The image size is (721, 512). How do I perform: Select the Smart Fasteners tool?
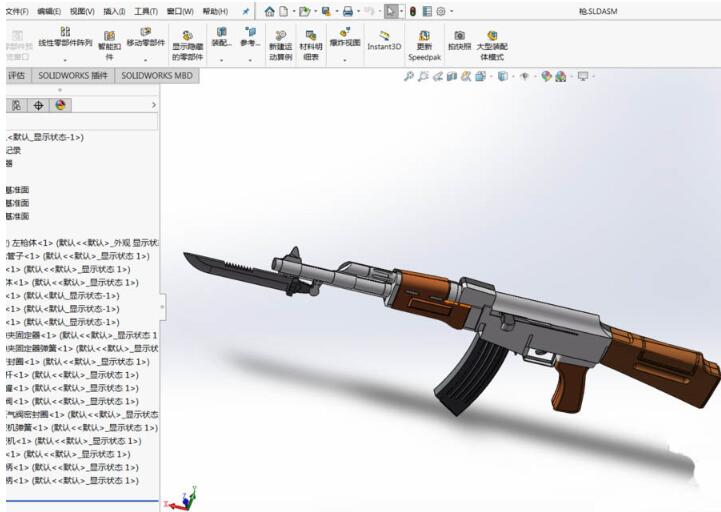(x=109, y=45)
